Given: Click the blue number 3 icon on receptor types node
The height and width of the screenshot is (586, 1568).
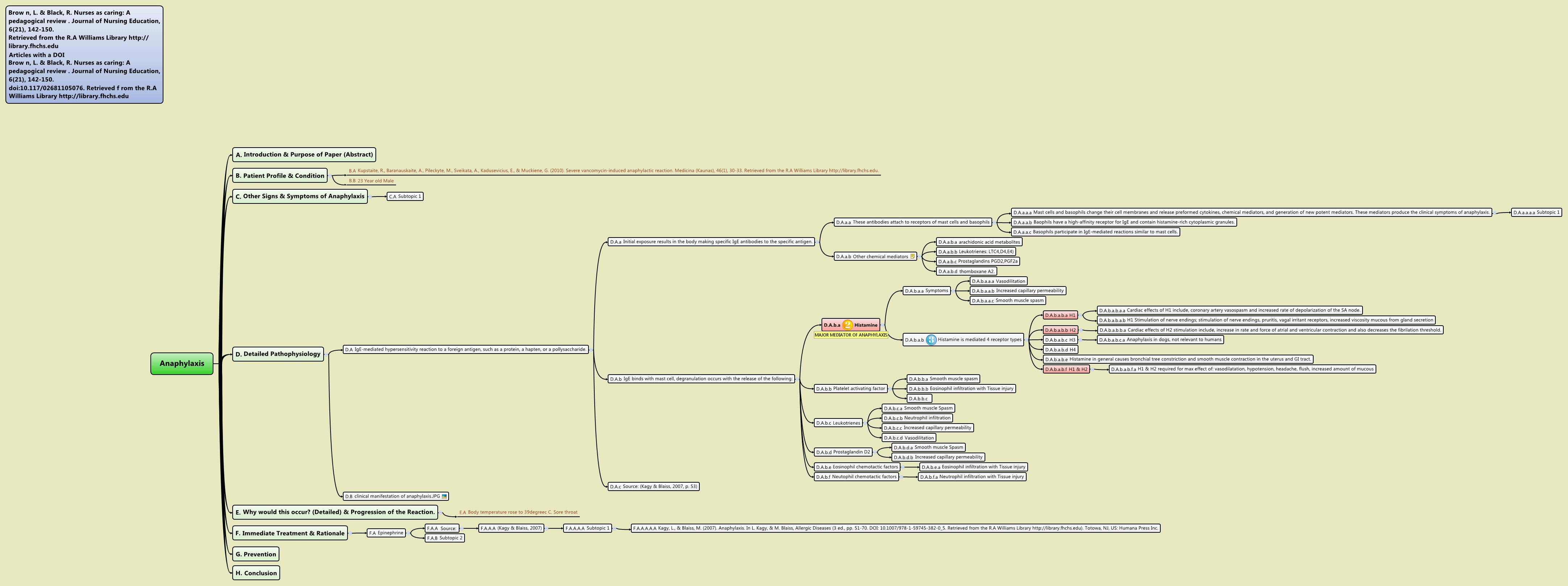Looking at the screenshot, I should (x=931, y=340).
